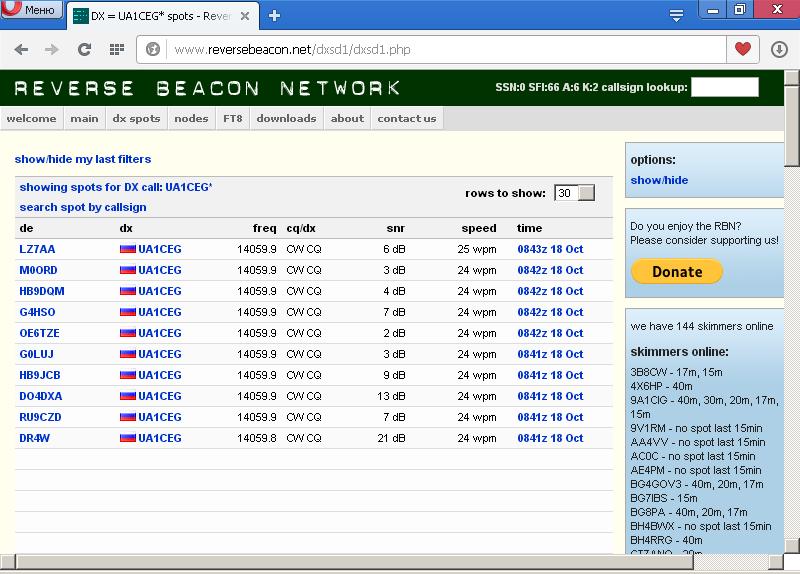Click 25 wpm speed value
This screenshot has width=800, height=574.
[x=477, y=249]
